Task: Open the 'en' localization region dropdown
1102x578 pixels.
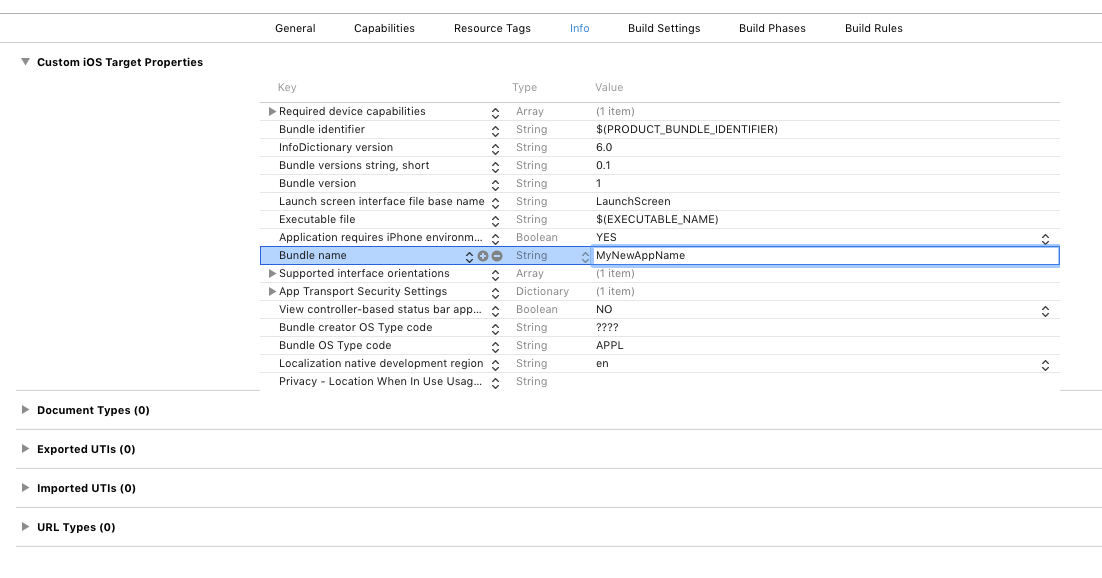Action: pyautogui.click(x=1045, y=364)
